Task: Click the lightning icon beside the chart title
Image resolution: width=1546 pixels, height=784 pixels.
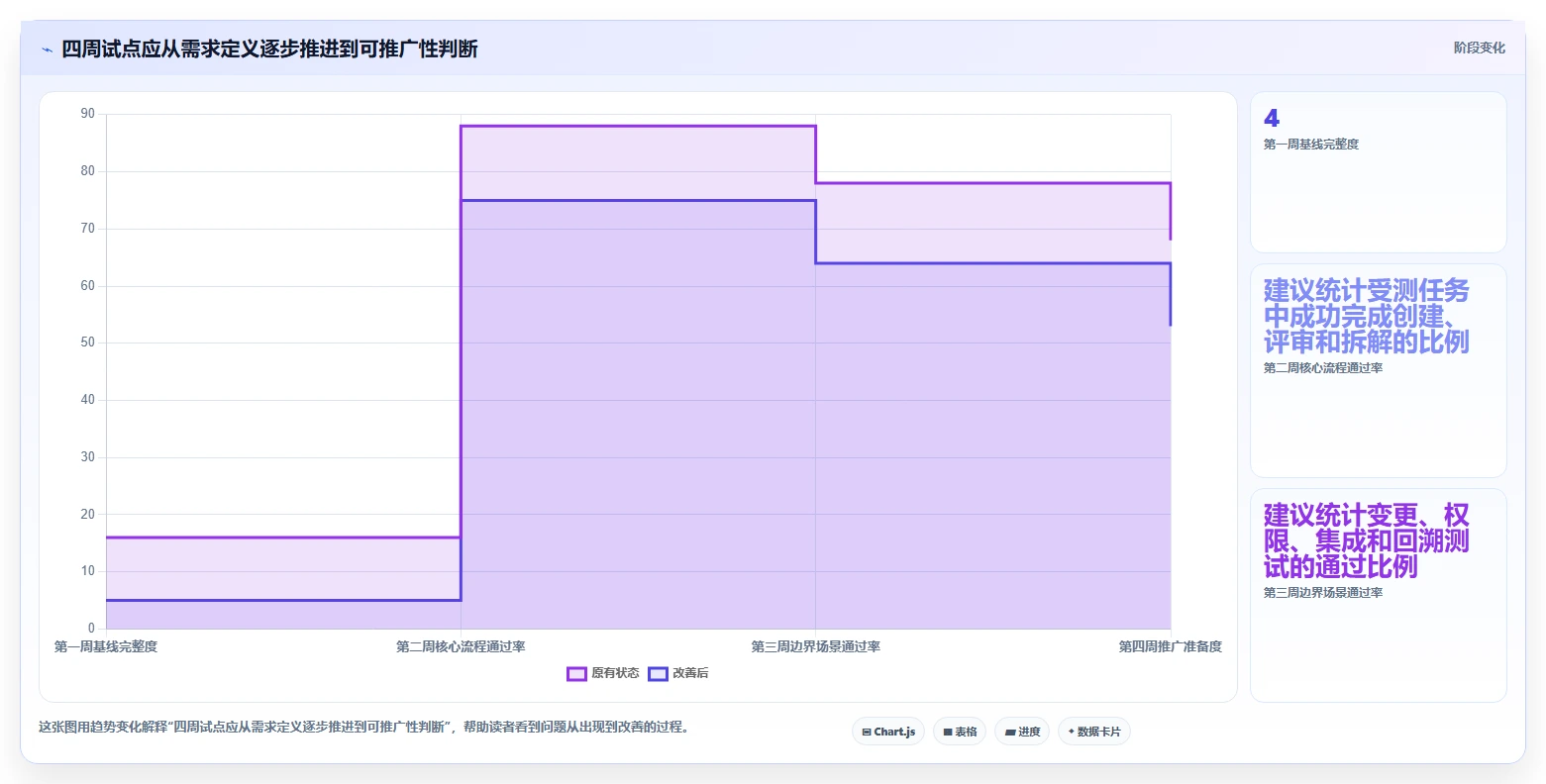Action: click(48, 49)
